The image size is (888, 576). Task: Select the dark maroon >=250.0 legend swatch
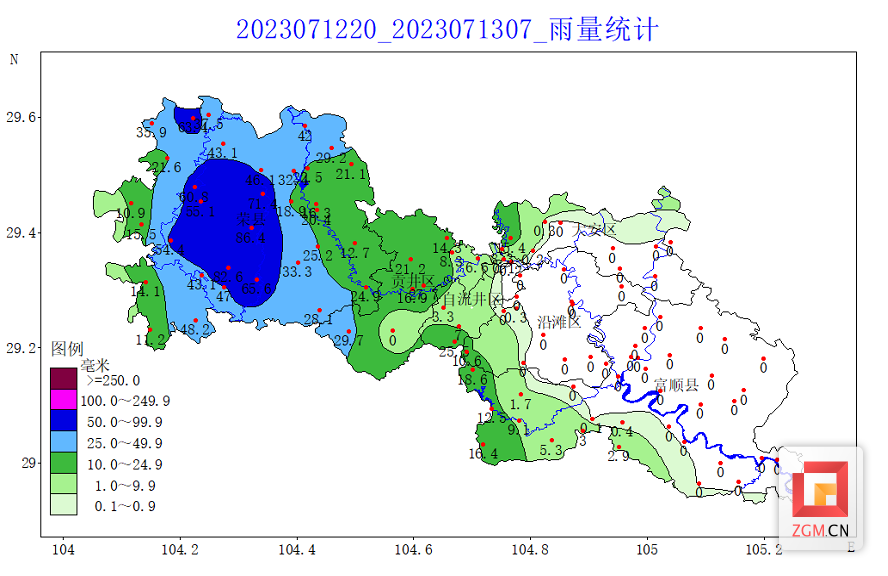(63, 379)
